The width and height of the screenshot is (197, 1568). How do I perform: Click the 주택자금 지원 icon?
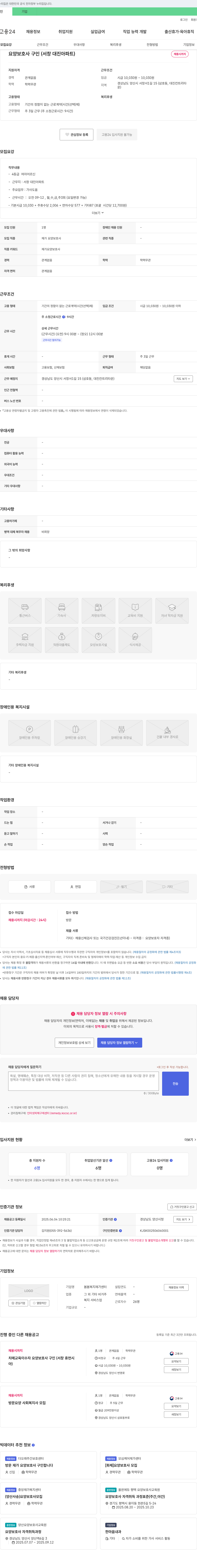coord(25,640)
